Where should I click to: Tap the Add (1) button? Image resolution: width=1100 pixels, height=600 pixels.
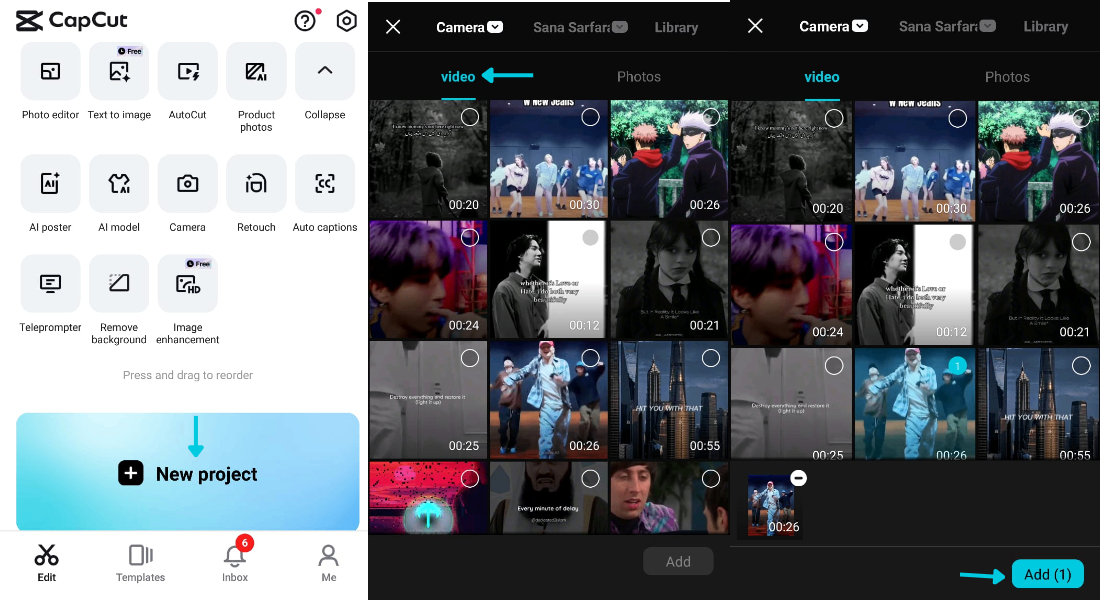pos(1047,574)
